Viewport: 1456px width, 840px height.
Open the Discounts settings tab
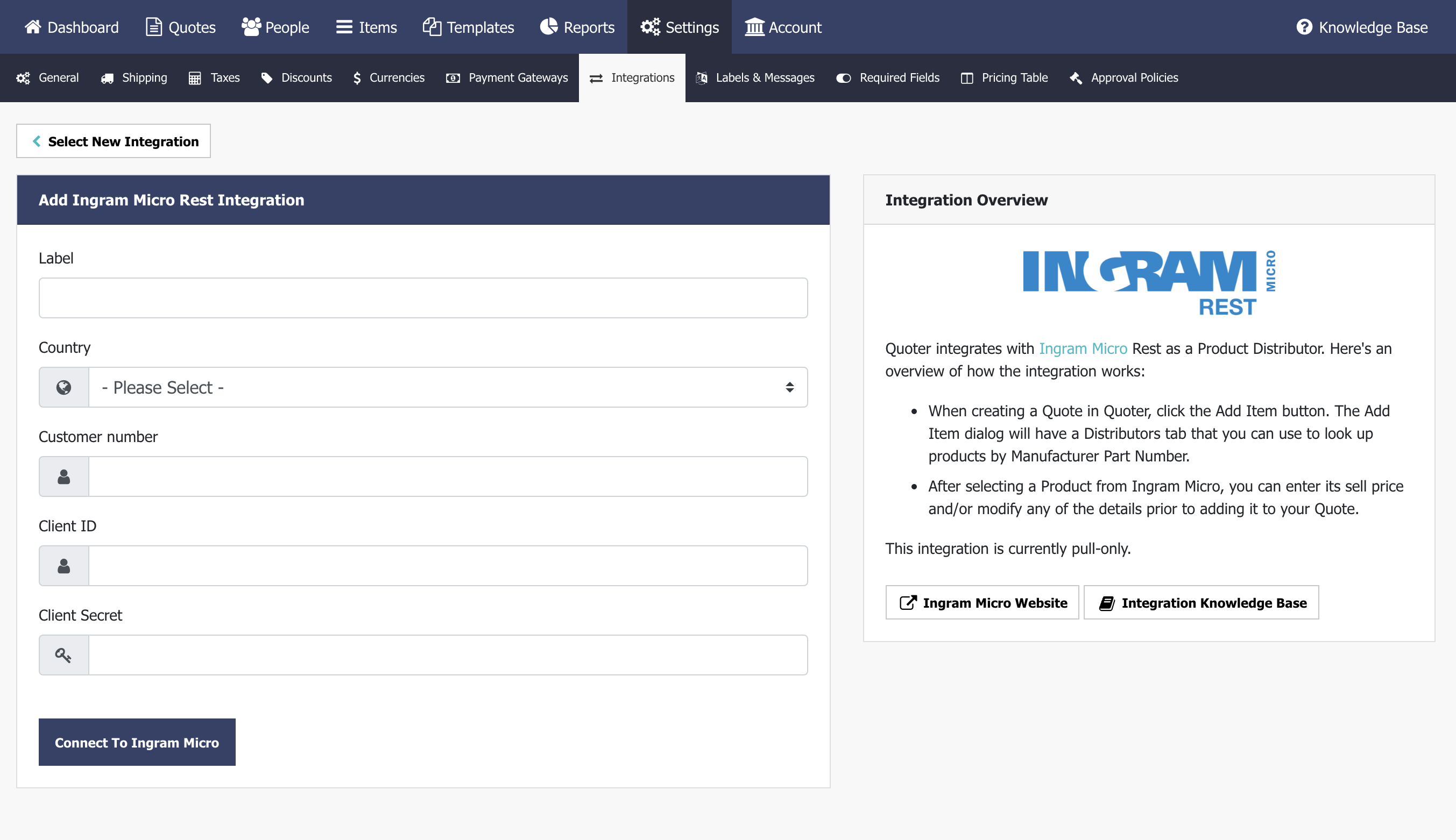pyautogui.click(x=296, y=78)
